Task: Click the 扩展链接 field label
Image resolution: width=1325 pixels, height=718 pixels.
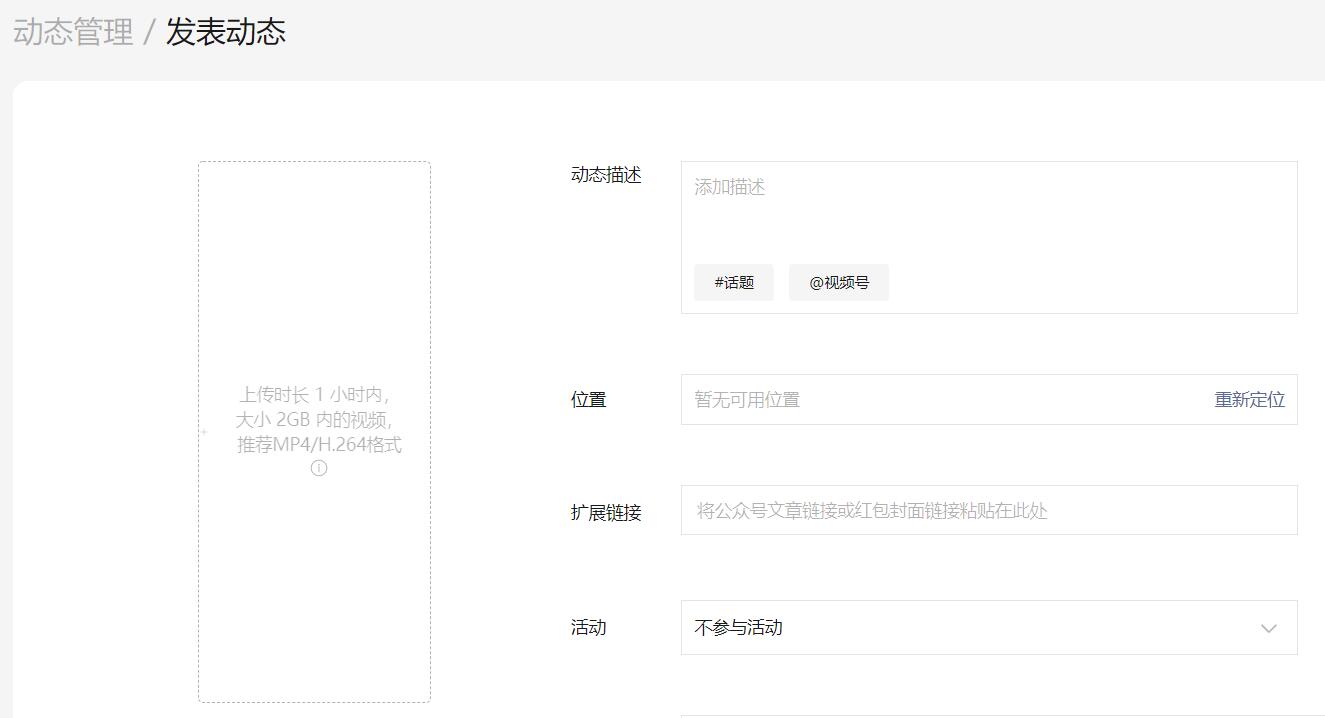Action: coord(606,513)
